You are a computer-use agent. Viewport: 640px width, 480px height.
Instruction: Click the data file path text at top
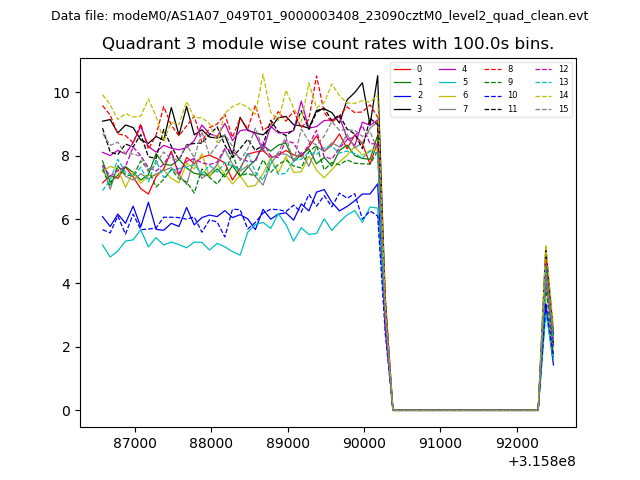pyautogui.click(x=319, y=16)
